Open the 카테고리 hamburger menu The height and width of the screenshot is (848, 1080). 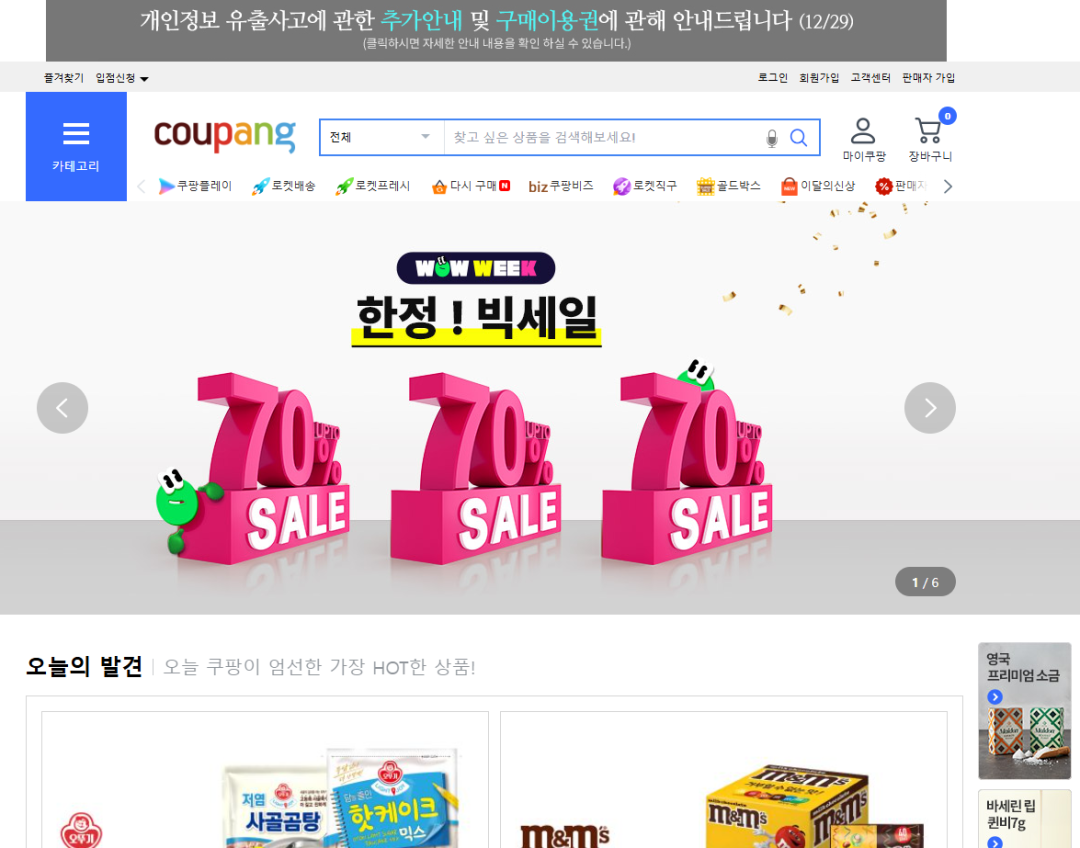coord(76,146)
